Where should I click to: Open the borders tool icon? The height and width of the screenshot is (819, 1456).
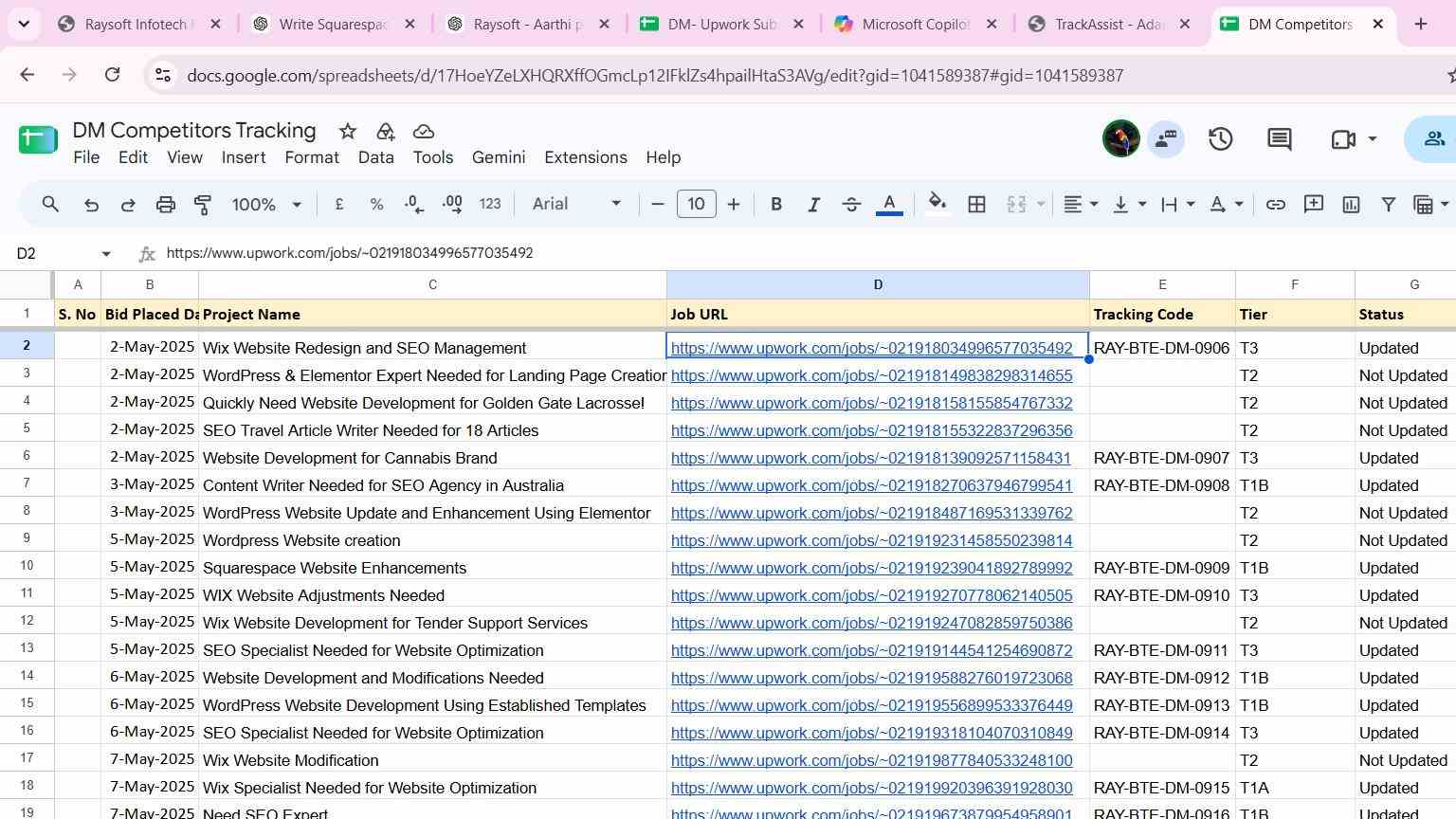(976, 204)
